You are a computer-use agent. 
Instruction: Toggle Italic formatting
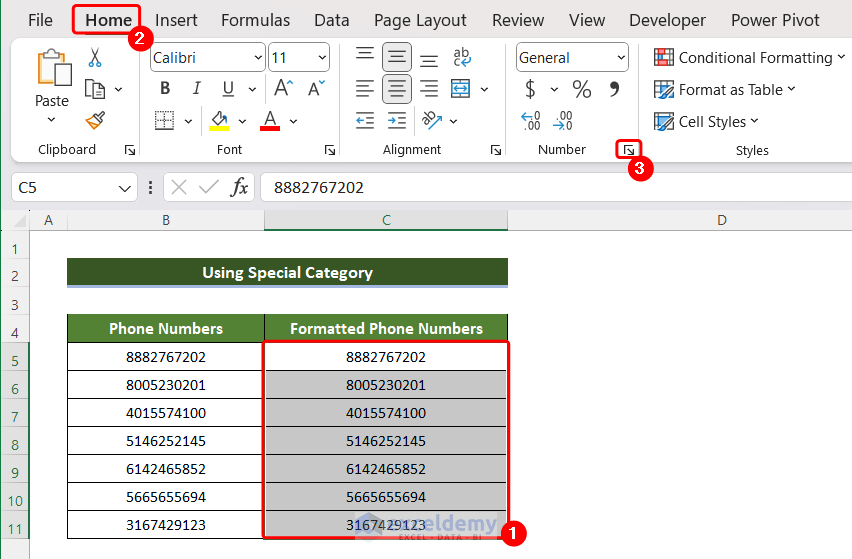coord(196,89)
